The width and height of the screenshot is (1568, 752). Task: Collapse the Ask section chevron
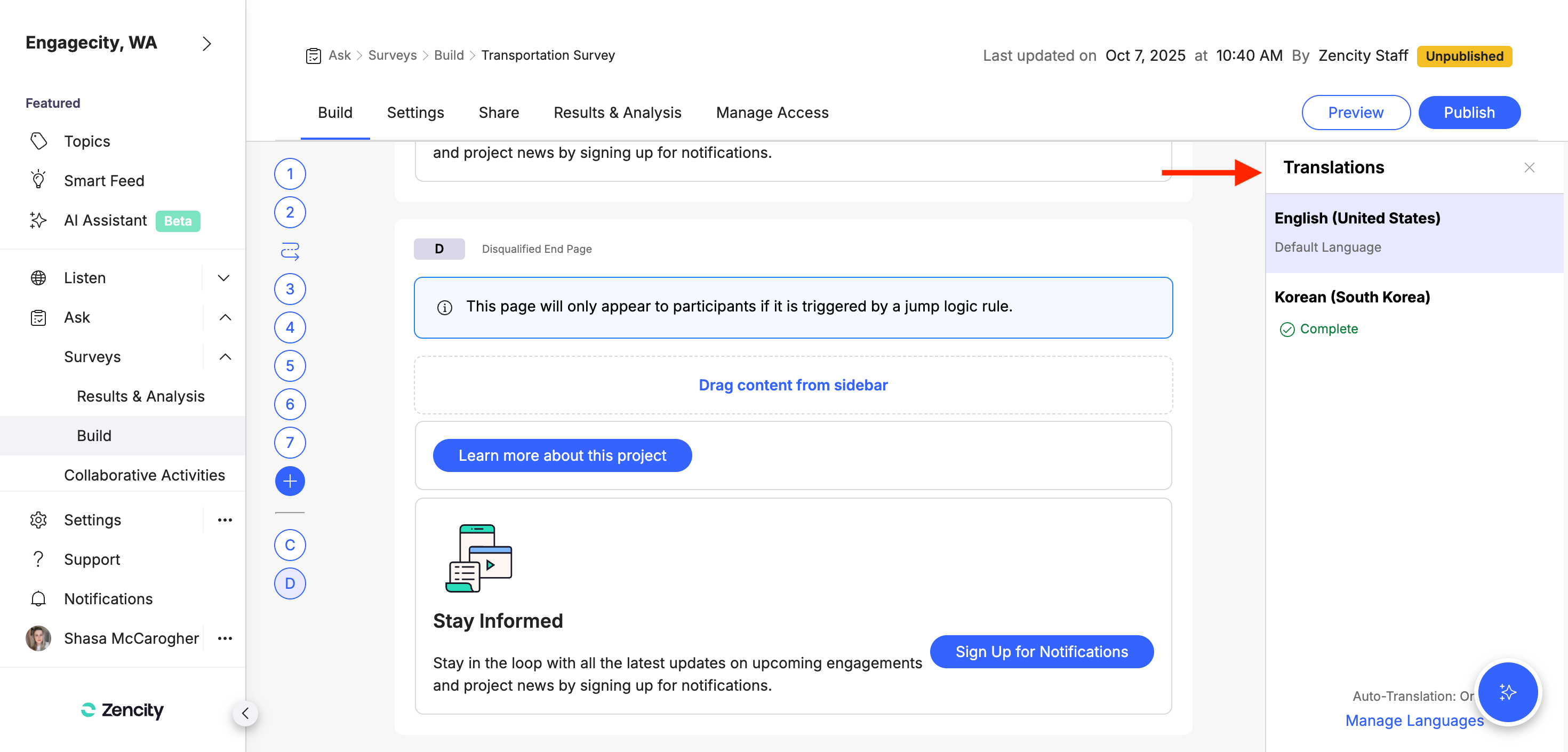[x=225, y=317]
